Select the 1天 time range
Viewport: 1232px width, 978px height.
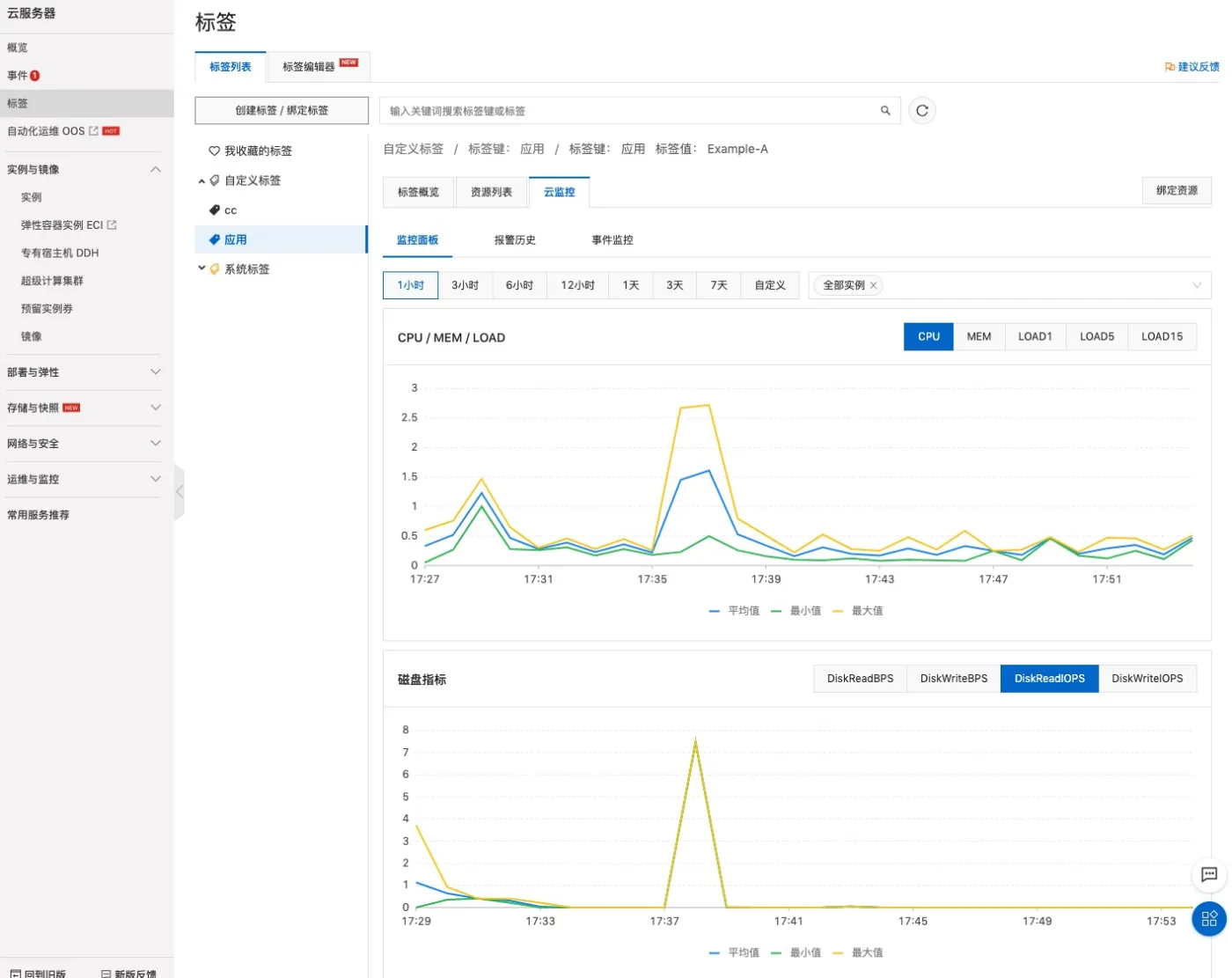point(631,285)
